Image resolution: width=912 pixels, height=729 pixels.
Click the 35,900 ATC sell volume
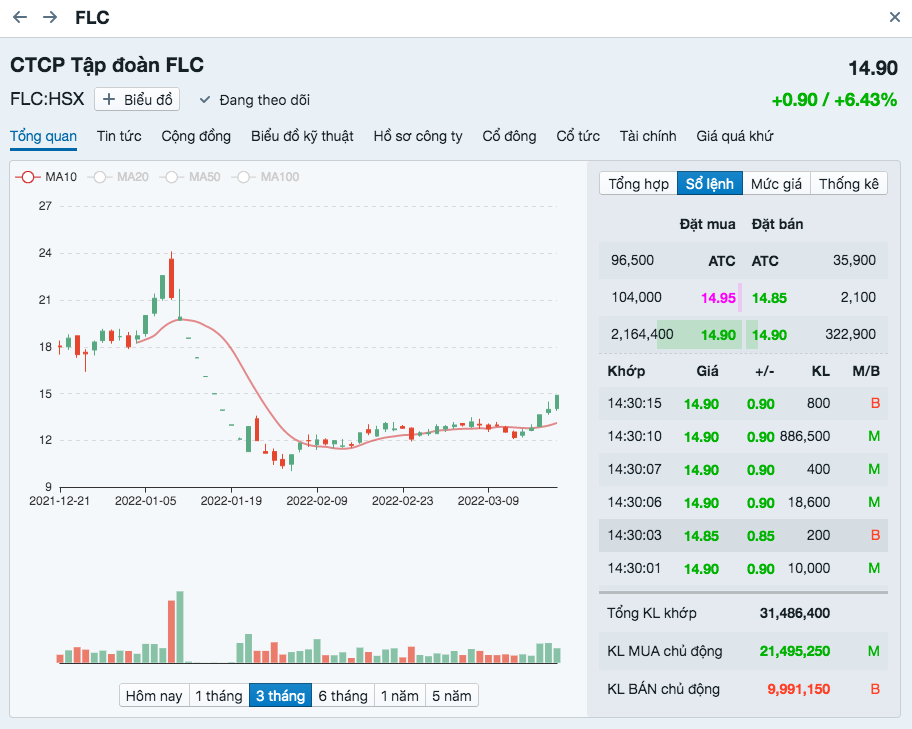pos(854,260)
